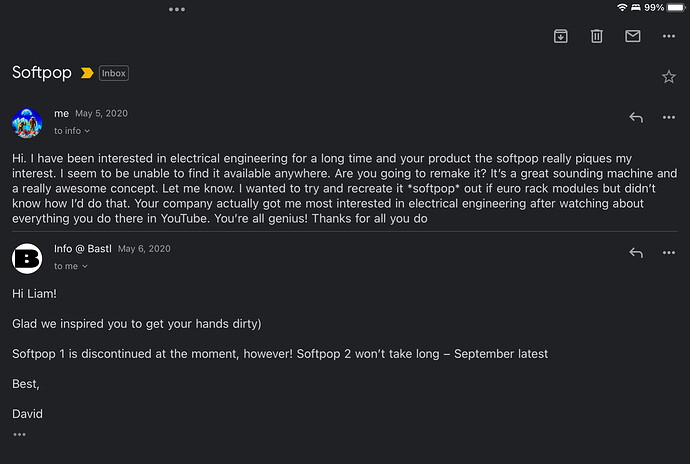Tap the Wi-Fi status icon
The image size is (690, 464).
tap(621, 7)
